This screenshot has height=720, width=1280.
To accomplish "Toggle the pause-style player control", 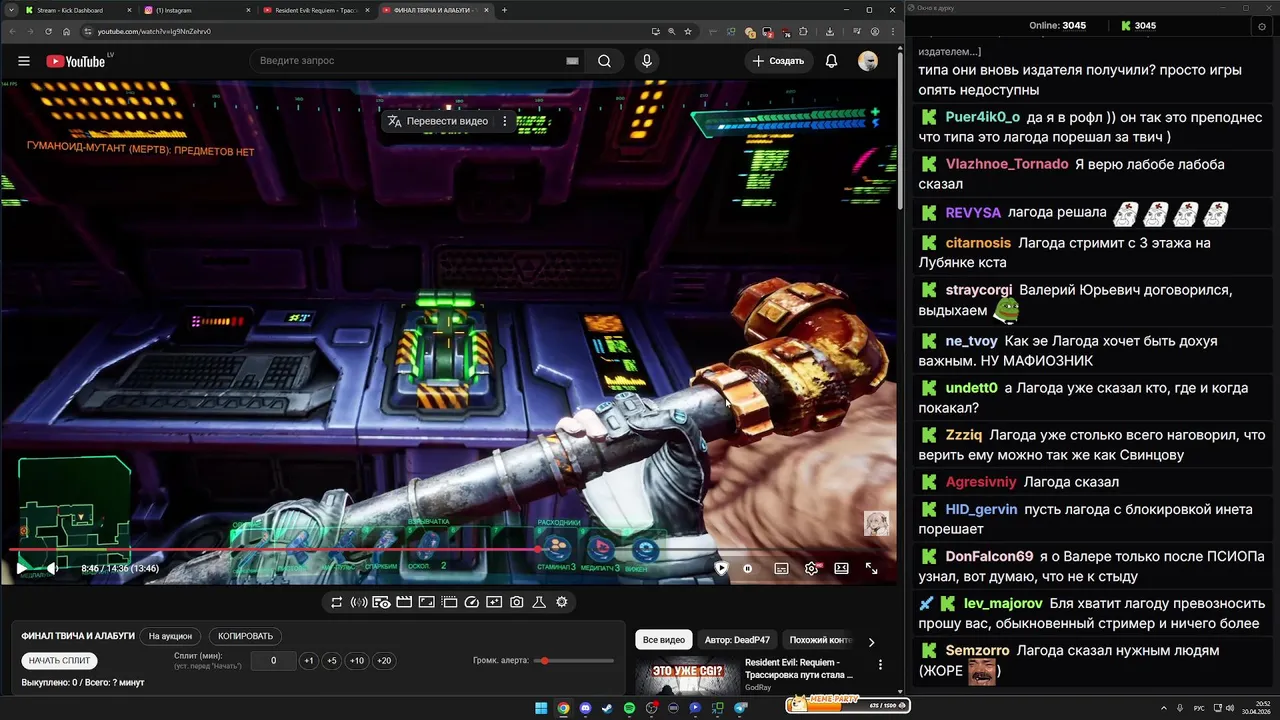I will tap(747, 568).
